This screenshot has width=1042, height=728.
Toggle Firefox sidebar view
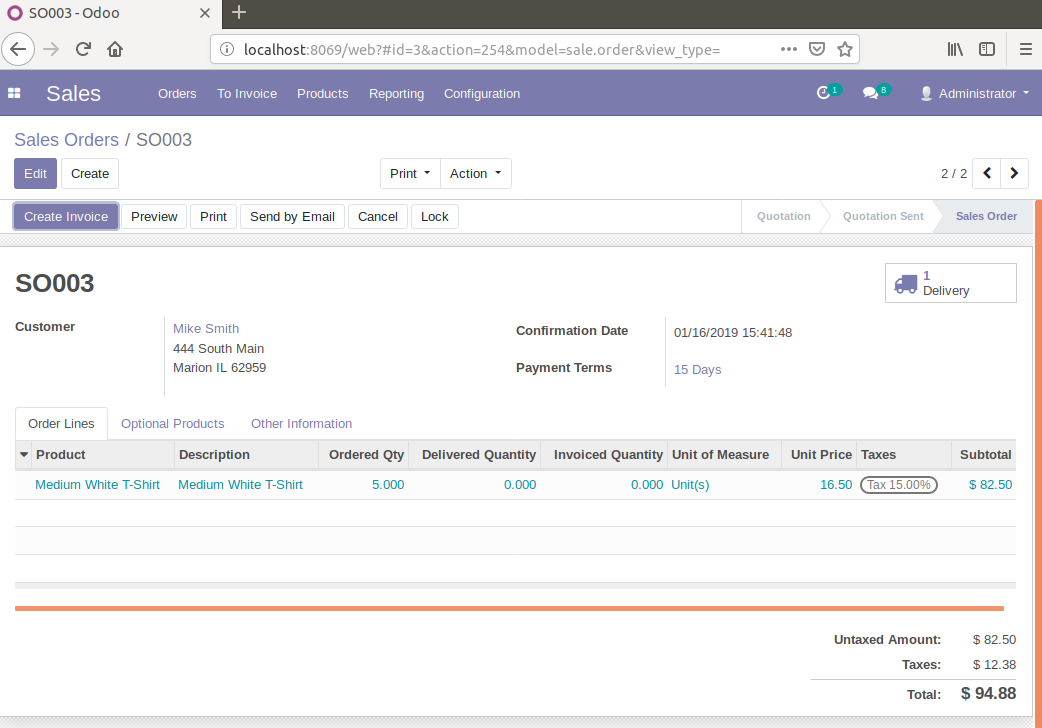(x=987, y=49)
